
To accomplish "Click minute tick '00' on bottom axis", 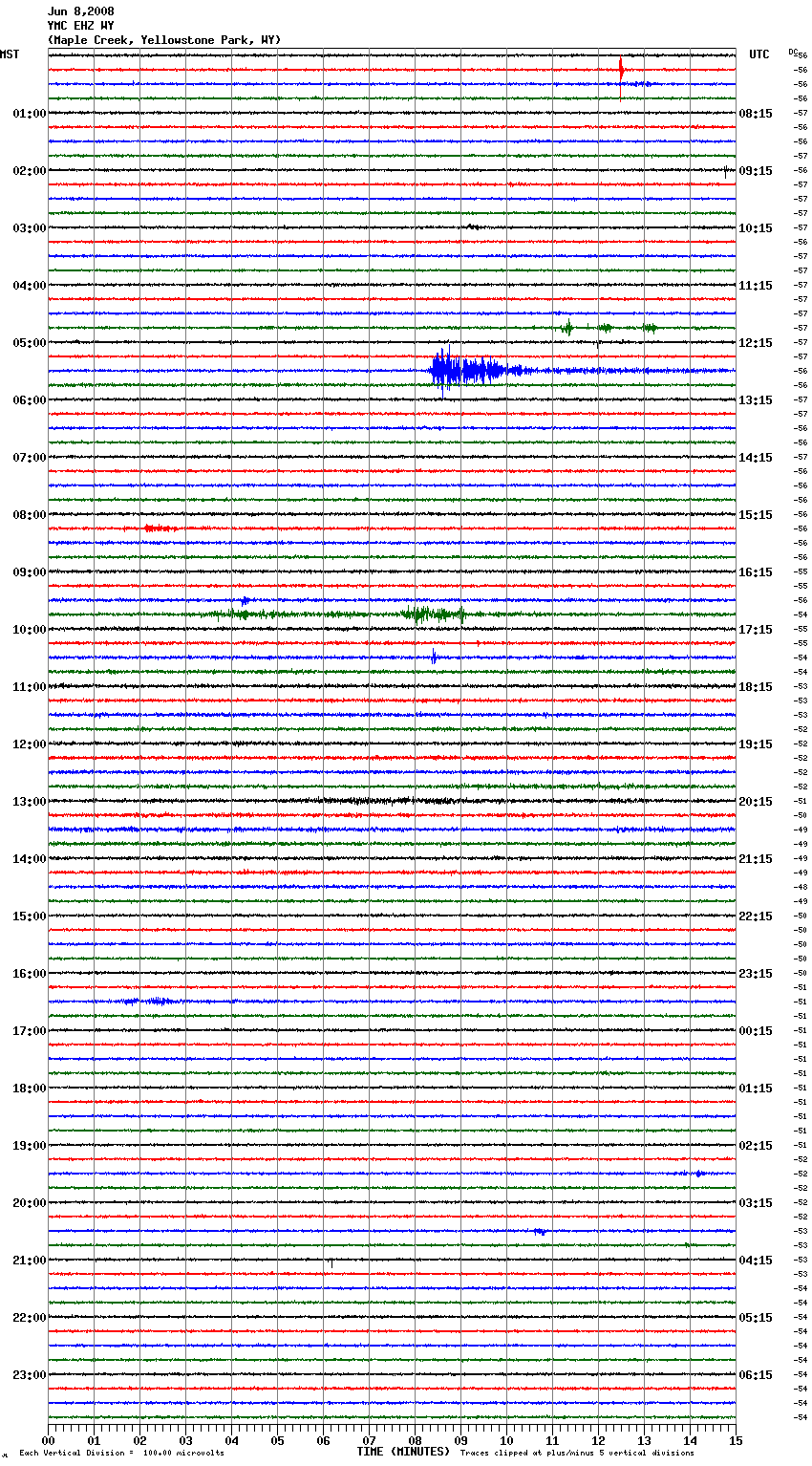I will coord(48,1440).
